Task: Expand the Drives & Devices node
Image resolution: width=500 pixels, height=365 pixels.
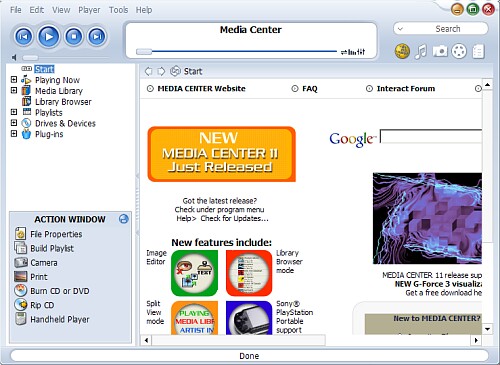Action: (14, 123)
